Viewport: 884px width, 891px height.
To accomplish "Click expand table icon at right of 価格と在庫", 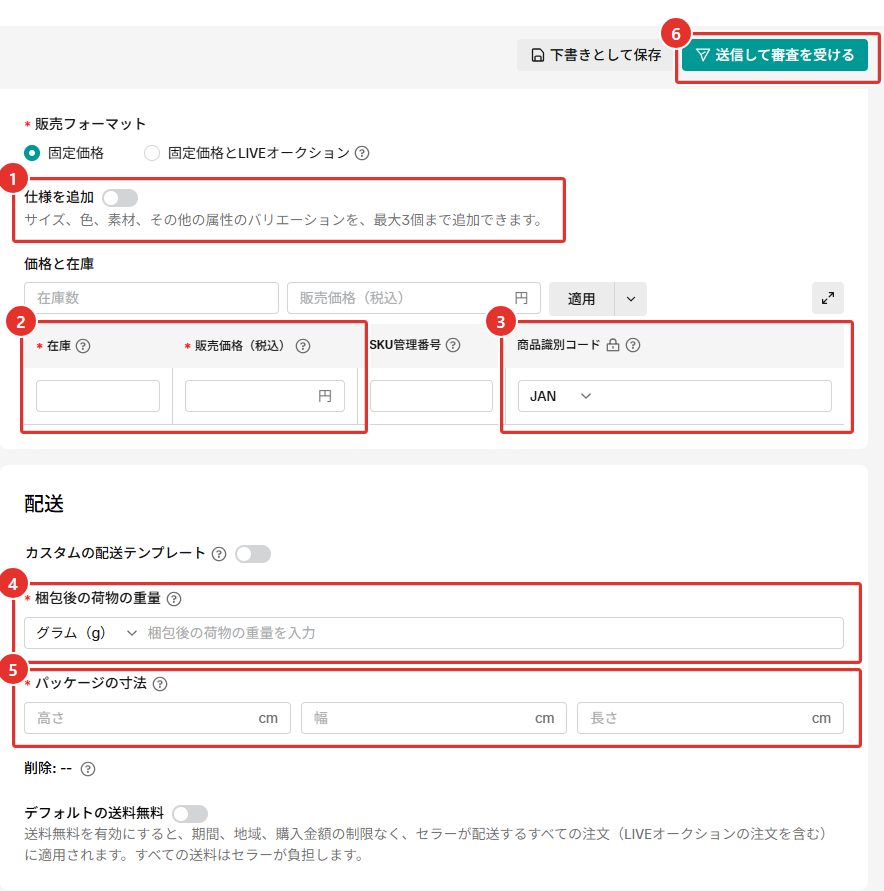I will (x=828, y=298).
